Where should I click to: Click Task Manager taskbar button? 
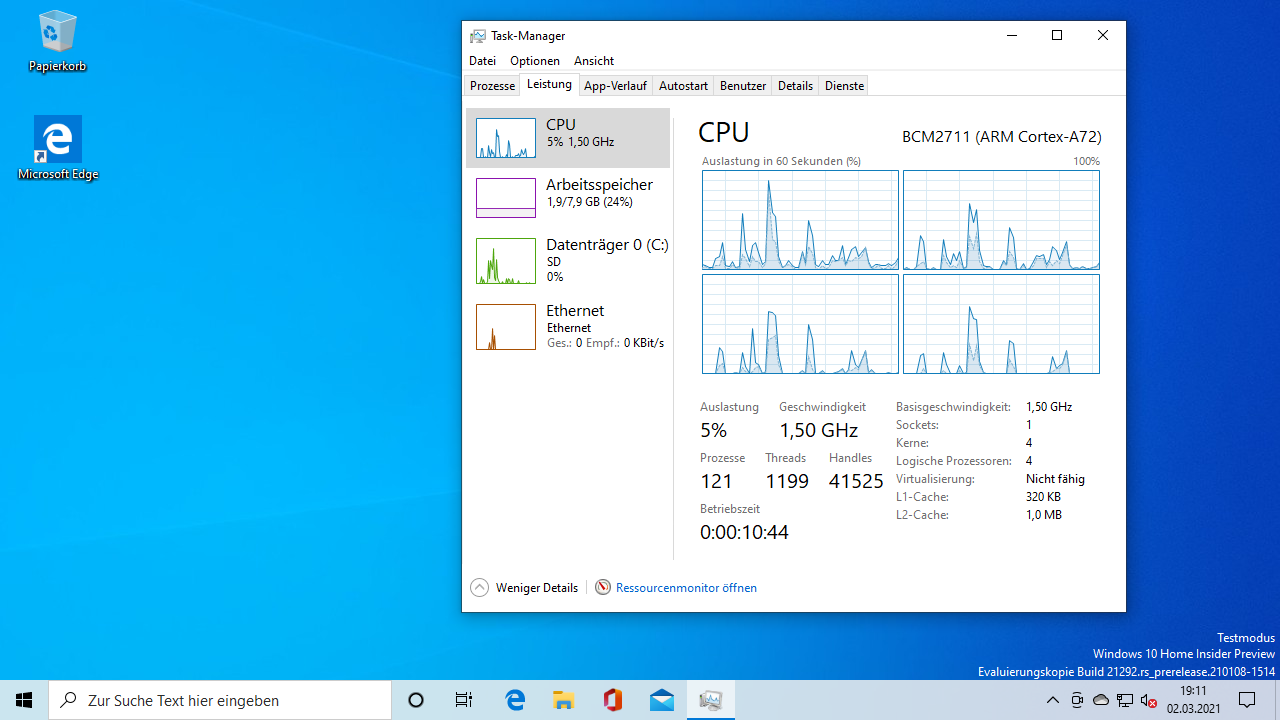(711, 700)
